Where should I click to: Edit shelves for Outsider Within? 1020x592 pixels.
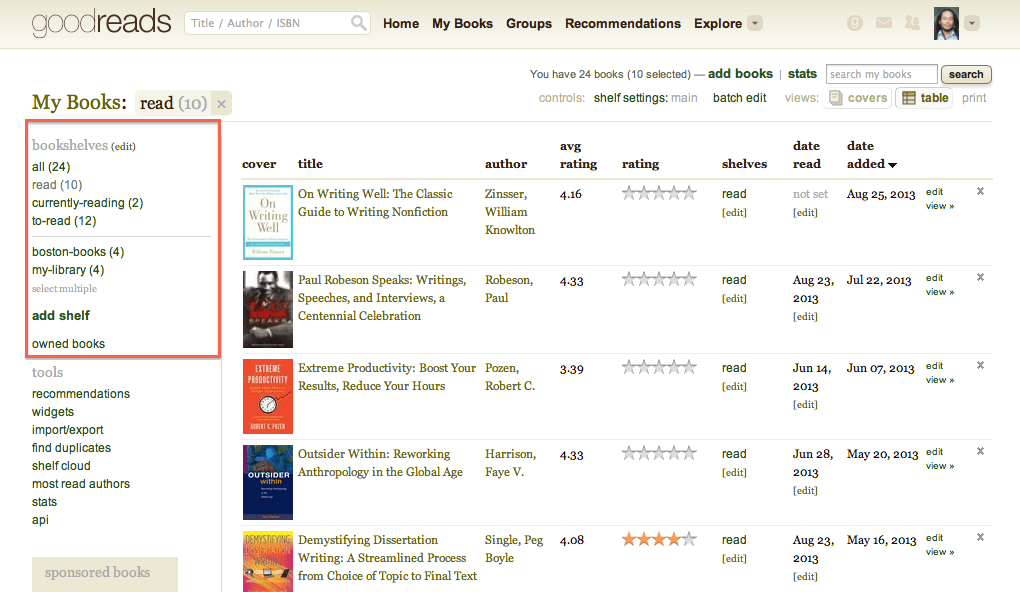[x=734, y=472]
